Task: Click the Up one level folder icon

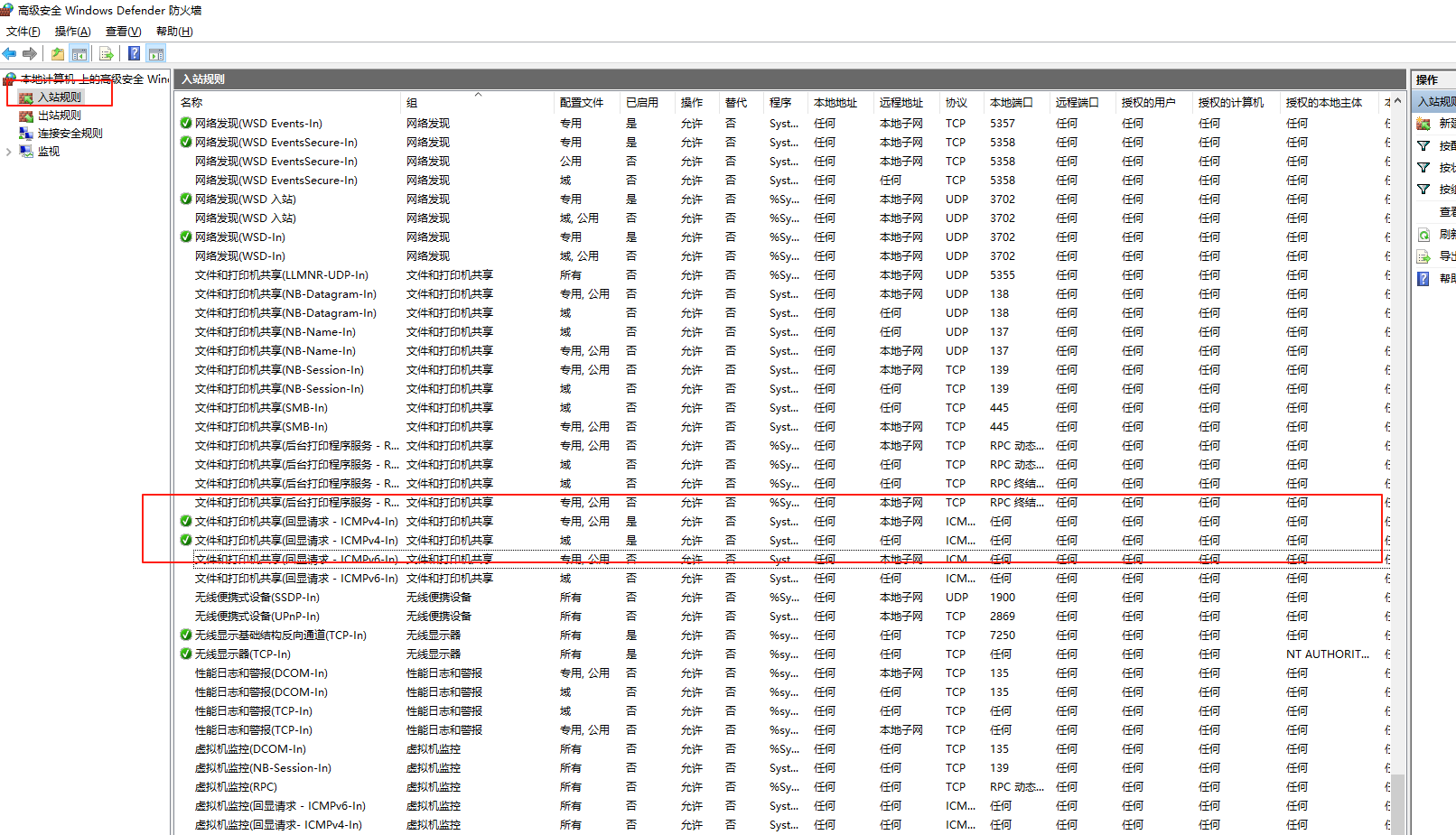Action: (58, 53)
